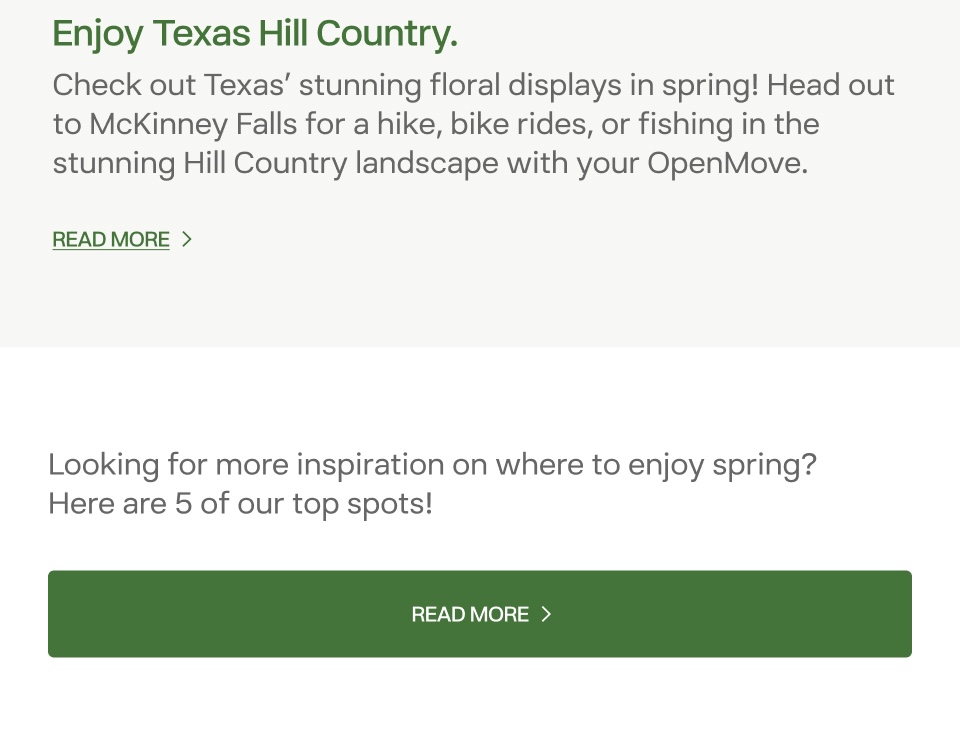This screenshot has width=960, height=751.
Task: Click the word "Enjoy" in the heading
Action: click(97, 34)
